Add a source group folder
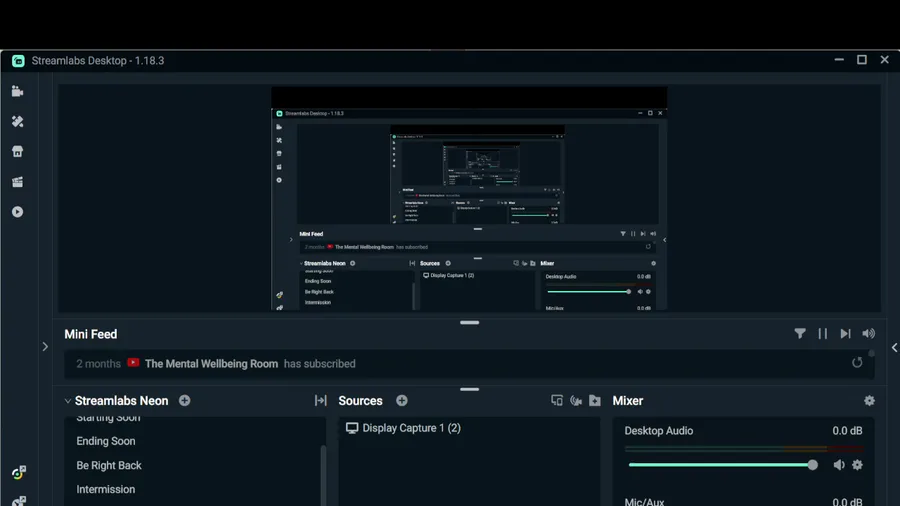 [x=595, y=400]
